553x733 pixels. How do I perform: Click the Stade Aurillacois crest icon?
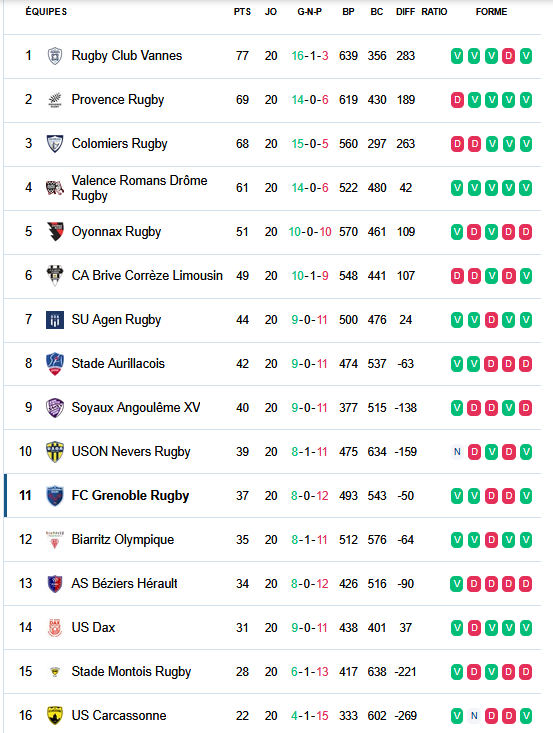click(x=55, y=364)
